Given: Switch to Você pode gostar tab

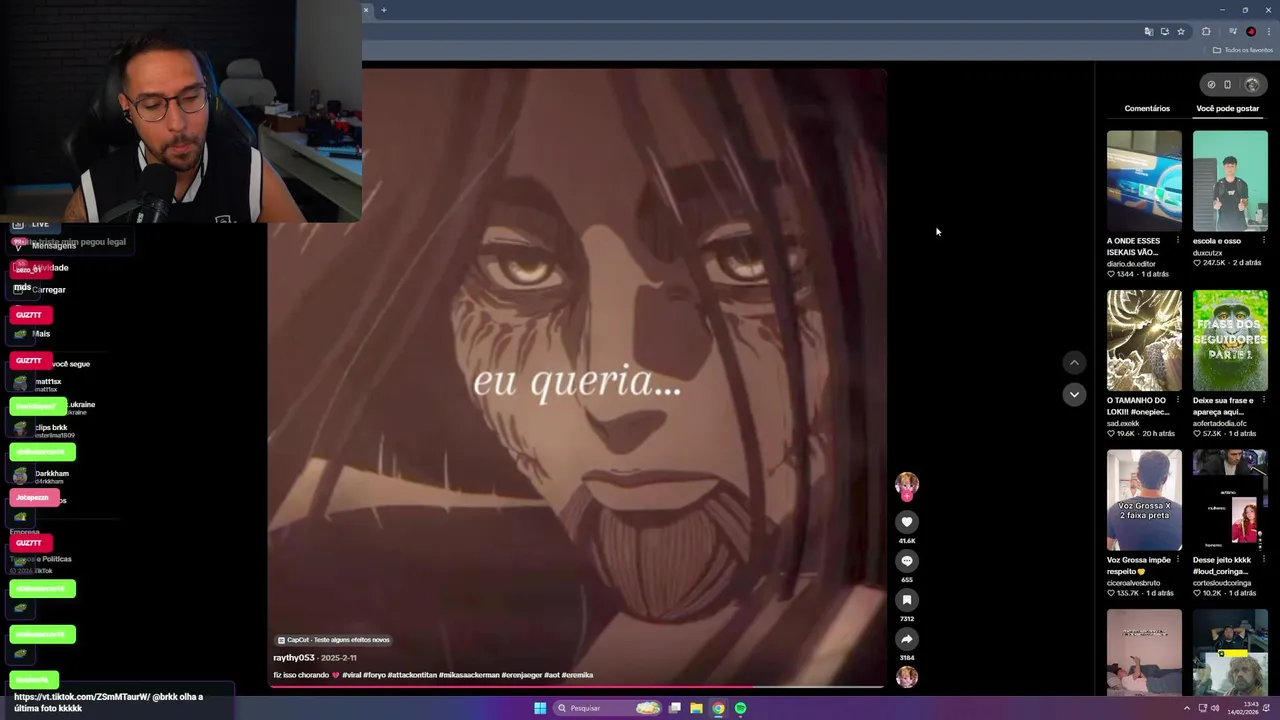Looking at the screenshot, I should 1228,108.
